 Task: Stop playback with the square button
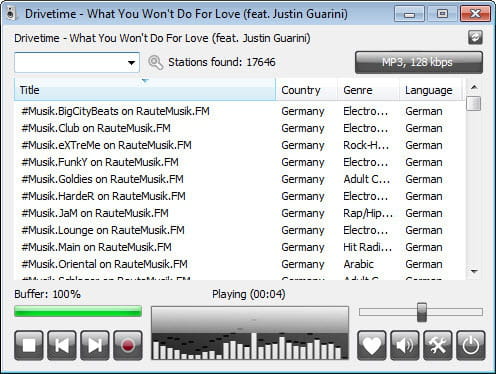pyautogui.click(x=29, y=345)
